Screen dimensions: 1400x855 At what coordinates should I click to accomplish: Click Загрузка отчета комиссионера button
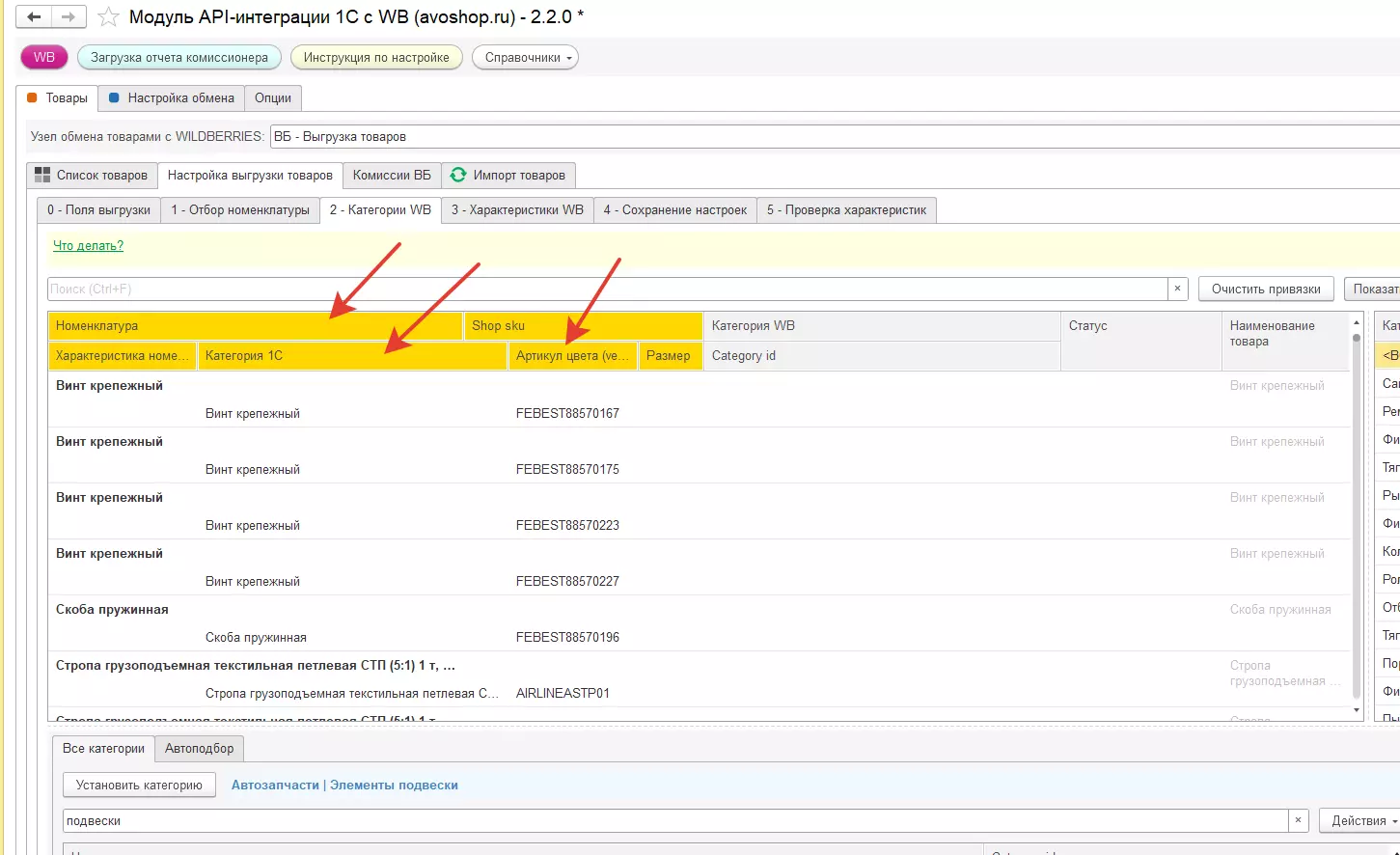pos(179,57)
